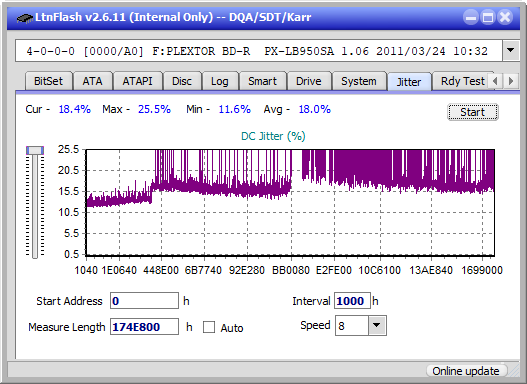Start the jitter measurement

(473, 112)
